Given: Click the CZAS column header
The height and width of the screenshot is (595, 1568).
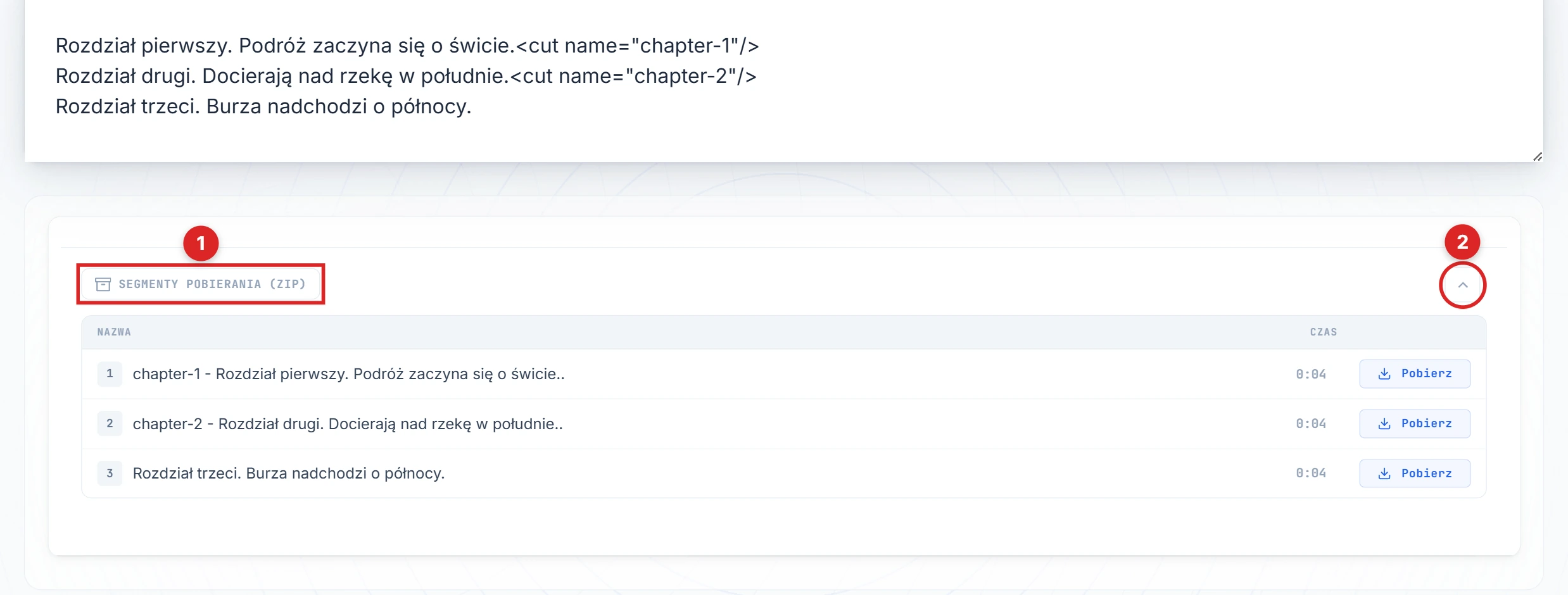Looking at the screenshot, I should tap(1323, 332).
